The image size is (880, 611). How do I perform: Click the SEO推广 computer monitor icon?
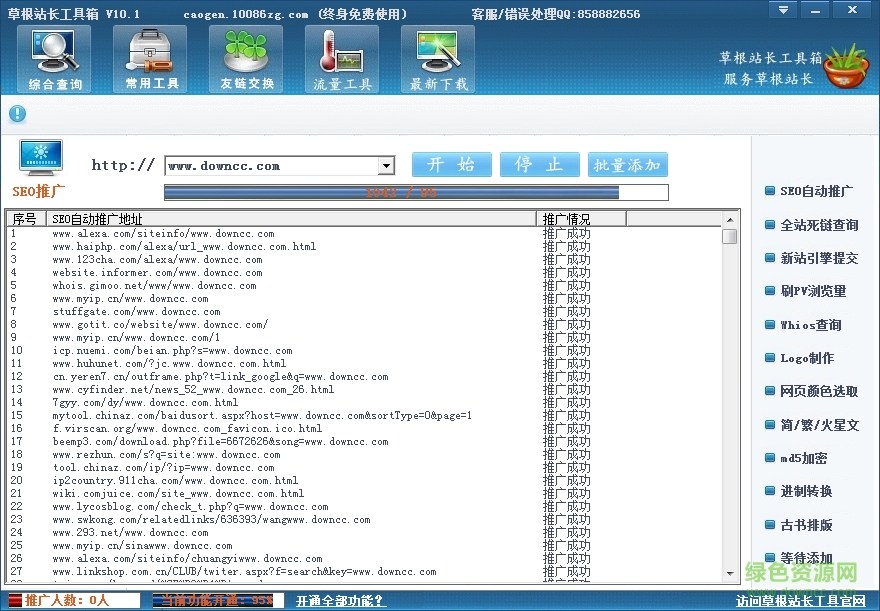[x=41, y=158]
